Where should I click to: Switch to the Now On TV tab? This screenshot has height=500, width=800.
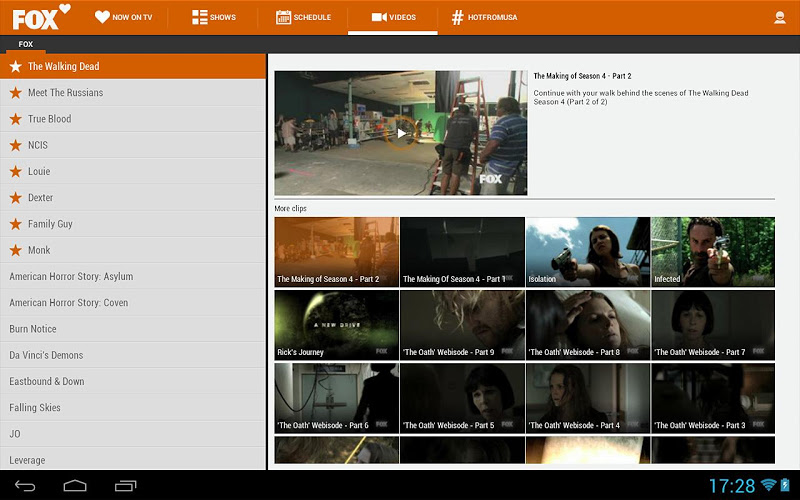[124, 17]
